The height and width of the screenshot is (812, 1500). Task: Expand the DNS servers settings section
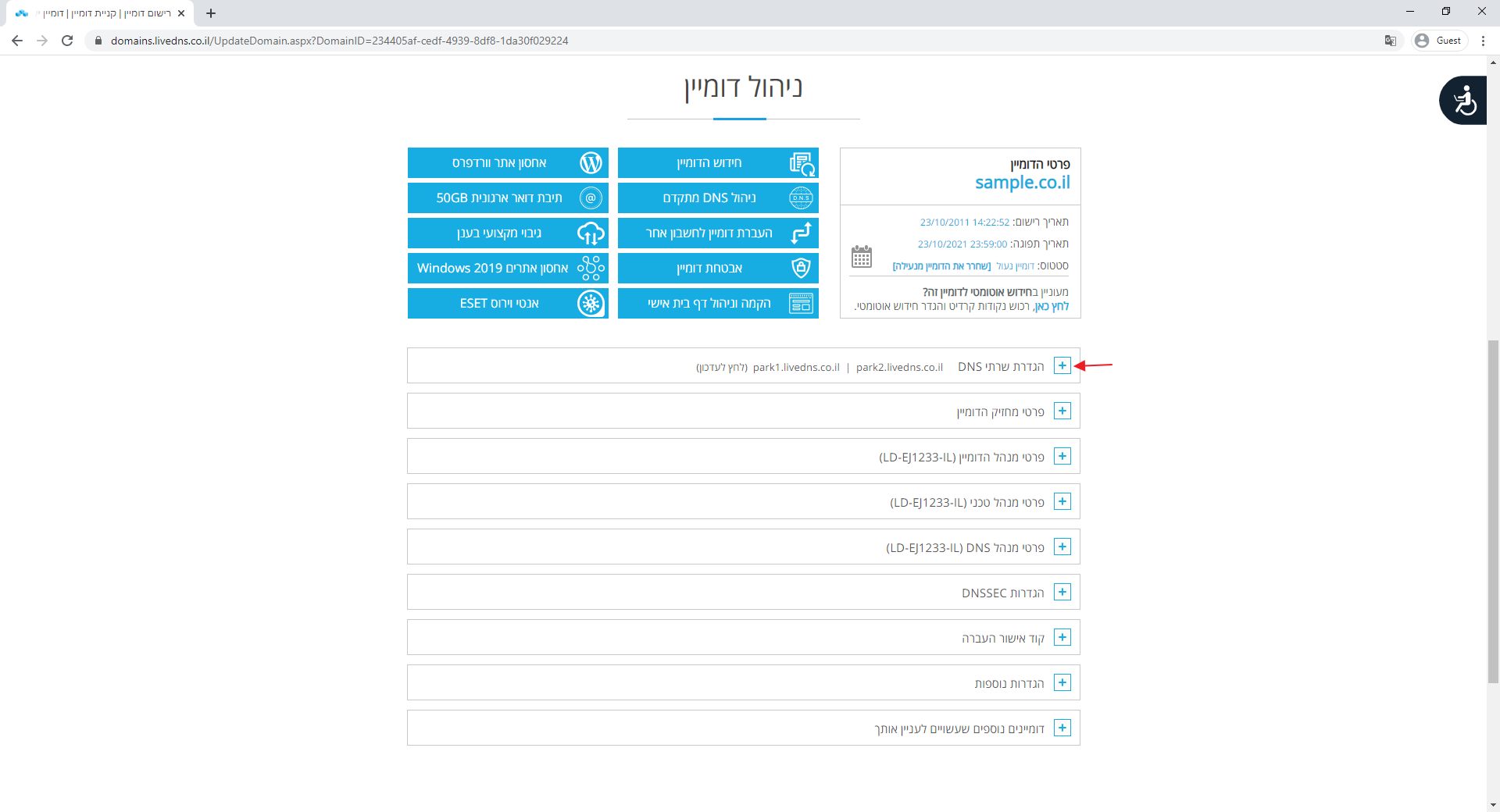pyautogui.click(x=1062, y=365)
